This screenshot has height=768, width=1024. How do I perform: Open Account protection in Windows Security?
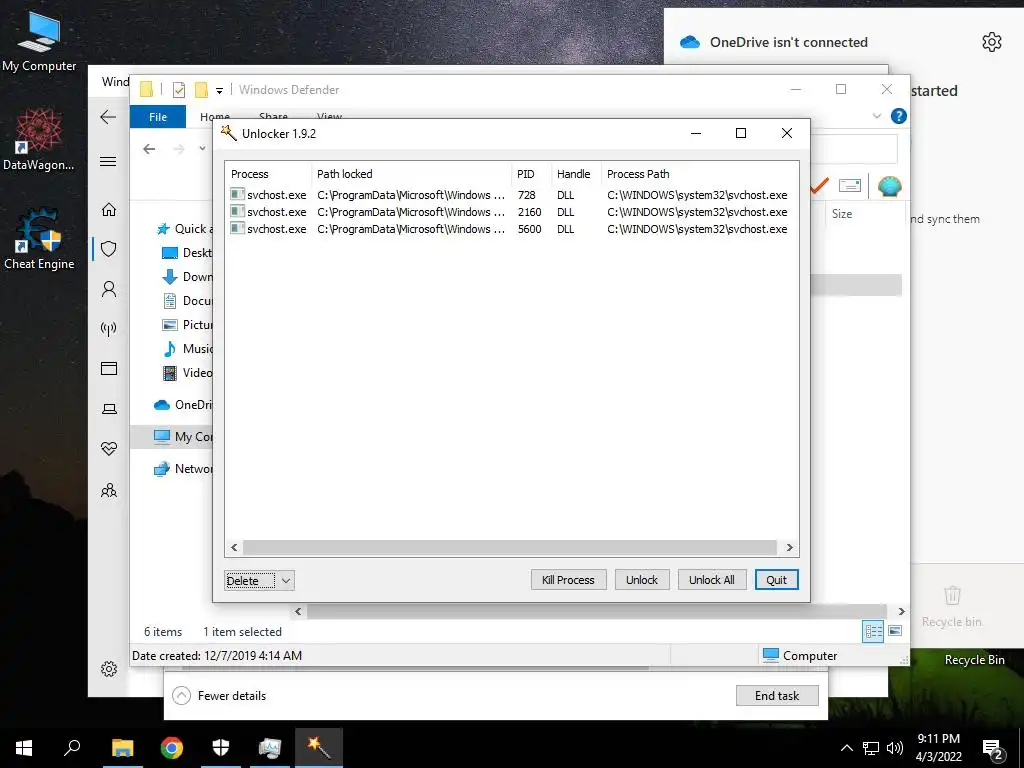(x=109, y=289)
